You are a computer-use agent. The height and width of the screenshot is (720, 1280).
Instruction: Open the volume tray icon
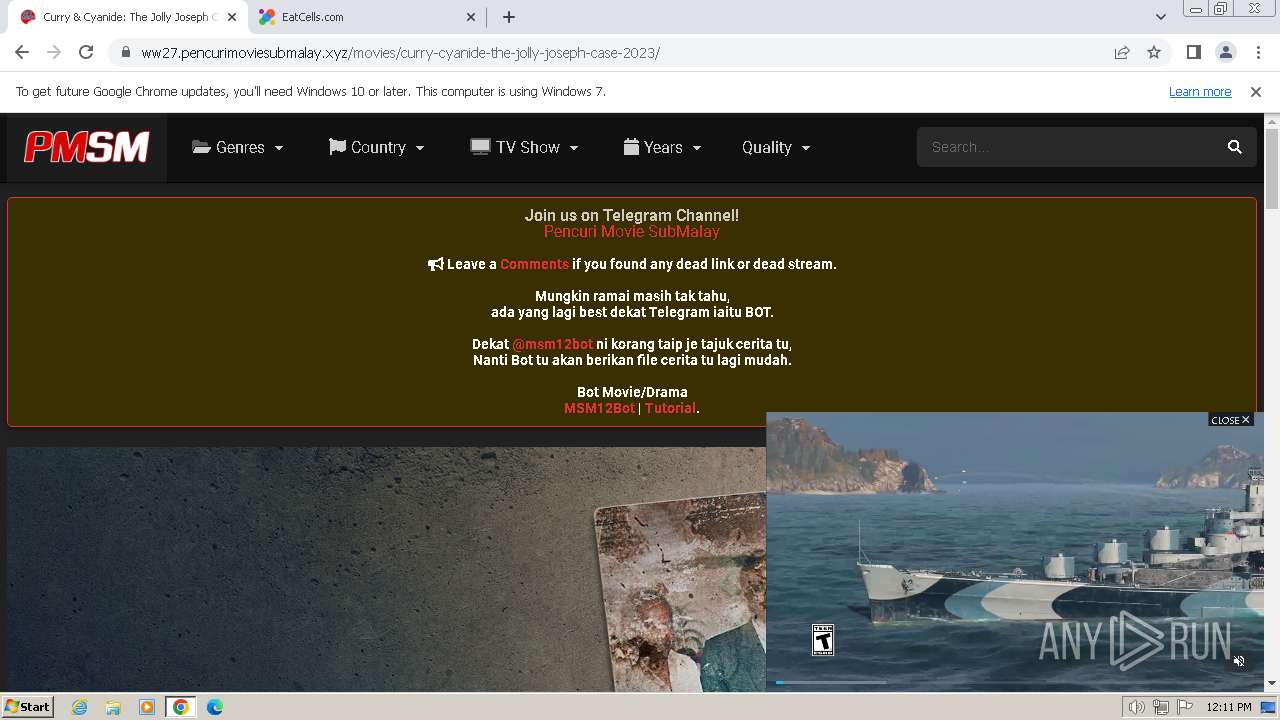coord(1137,707)
